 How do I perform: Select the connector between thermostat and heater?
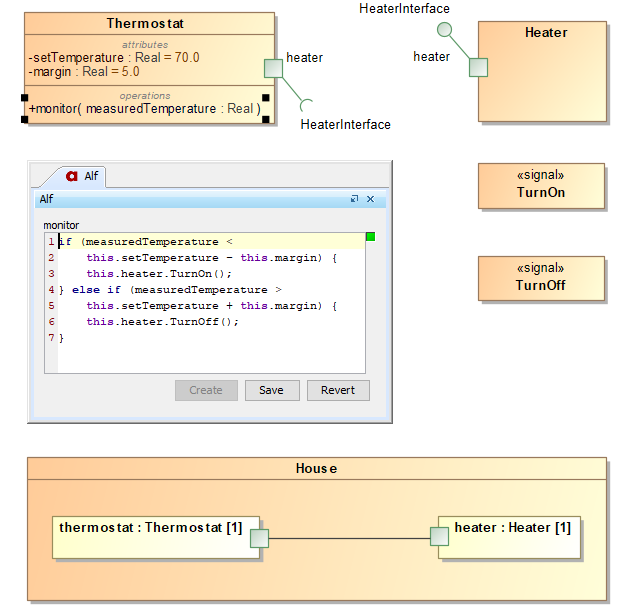click(349, 539)
